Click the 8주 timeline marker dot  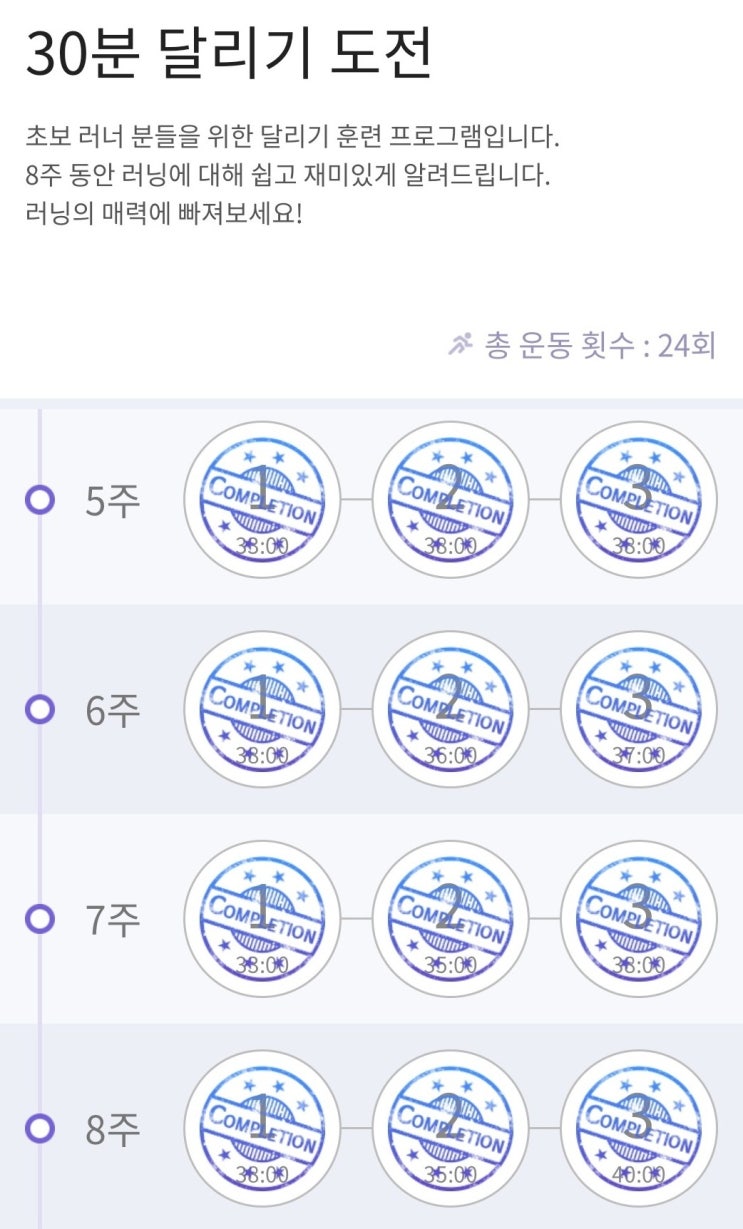pyautogui.click(x=39, y=1128)
